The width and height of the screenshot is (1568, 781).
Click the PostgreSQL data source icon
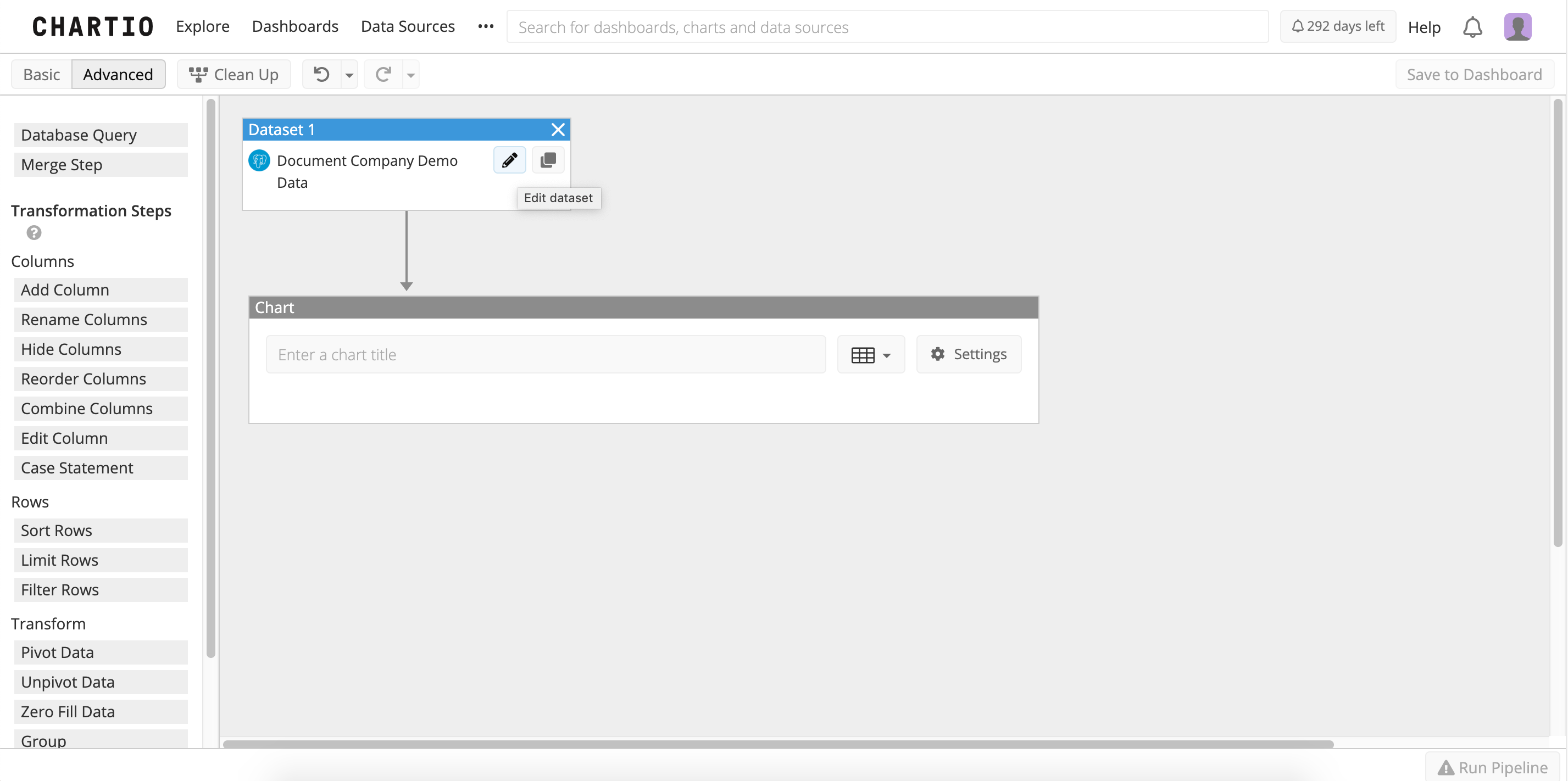tap(259, 161)
